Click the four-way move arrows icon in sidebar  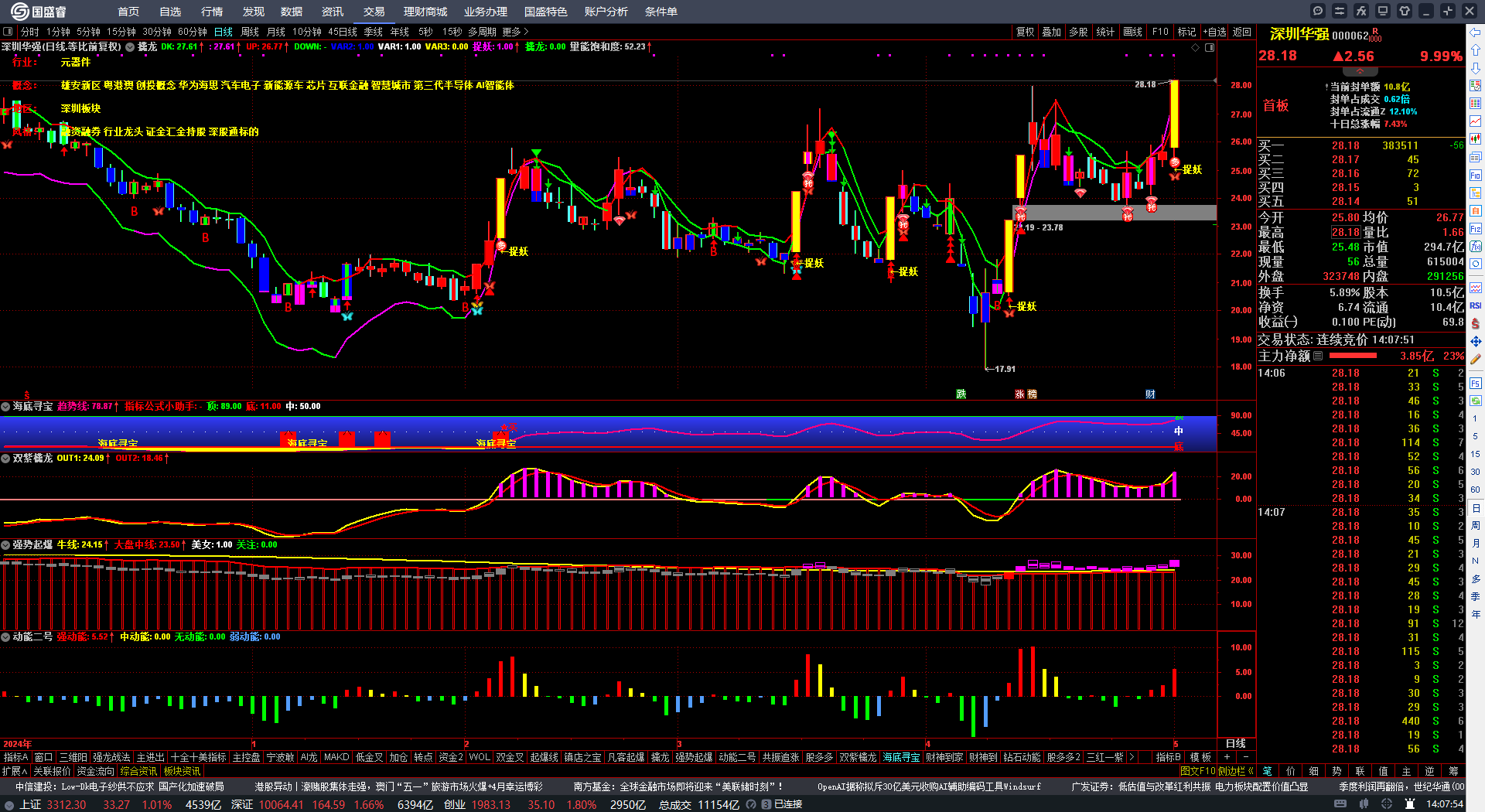click(1476, 341)
